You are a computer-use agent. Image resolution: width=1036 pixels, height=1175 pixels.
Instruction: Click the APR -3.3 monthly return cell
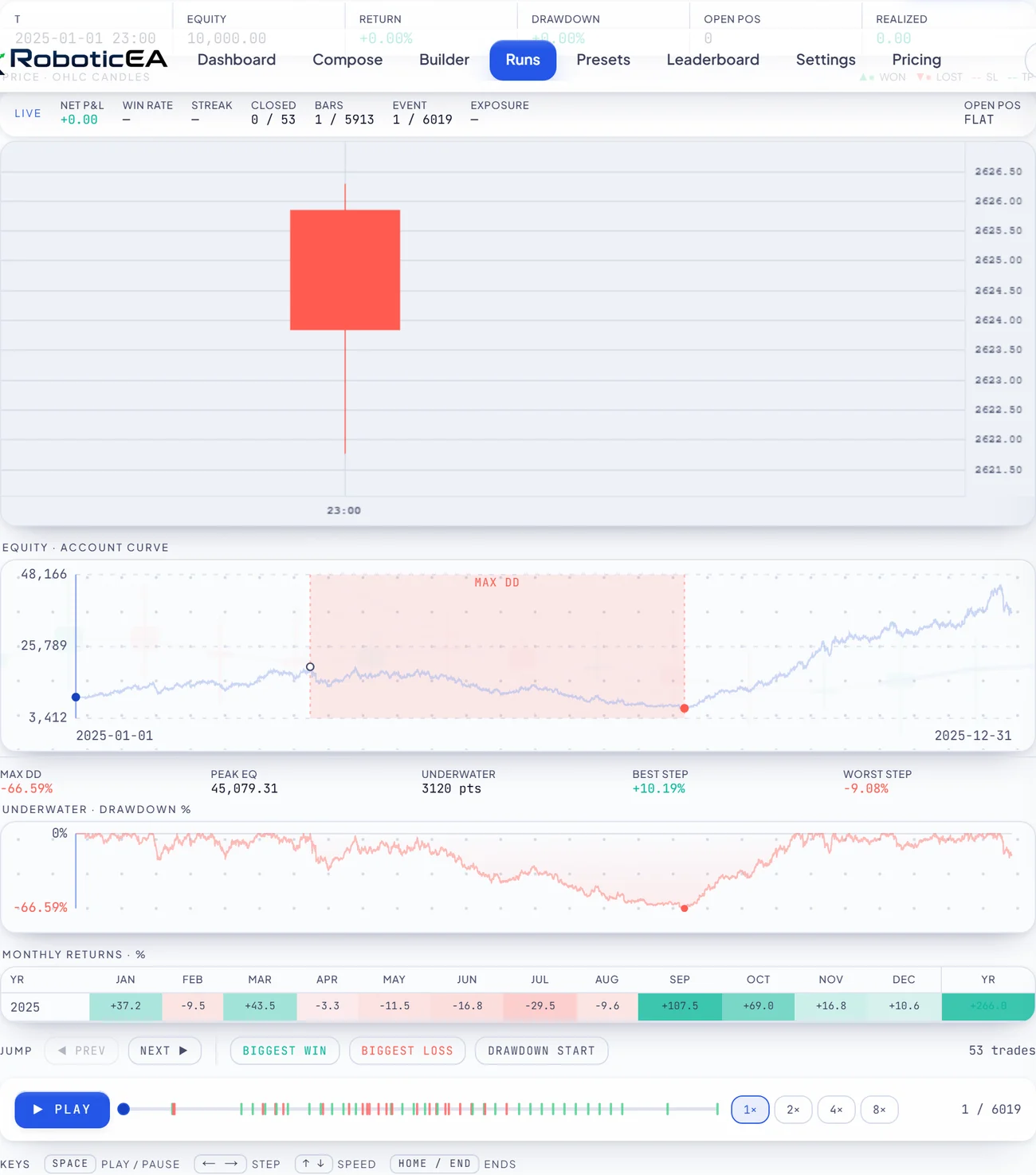click(x=328, y=1006)
